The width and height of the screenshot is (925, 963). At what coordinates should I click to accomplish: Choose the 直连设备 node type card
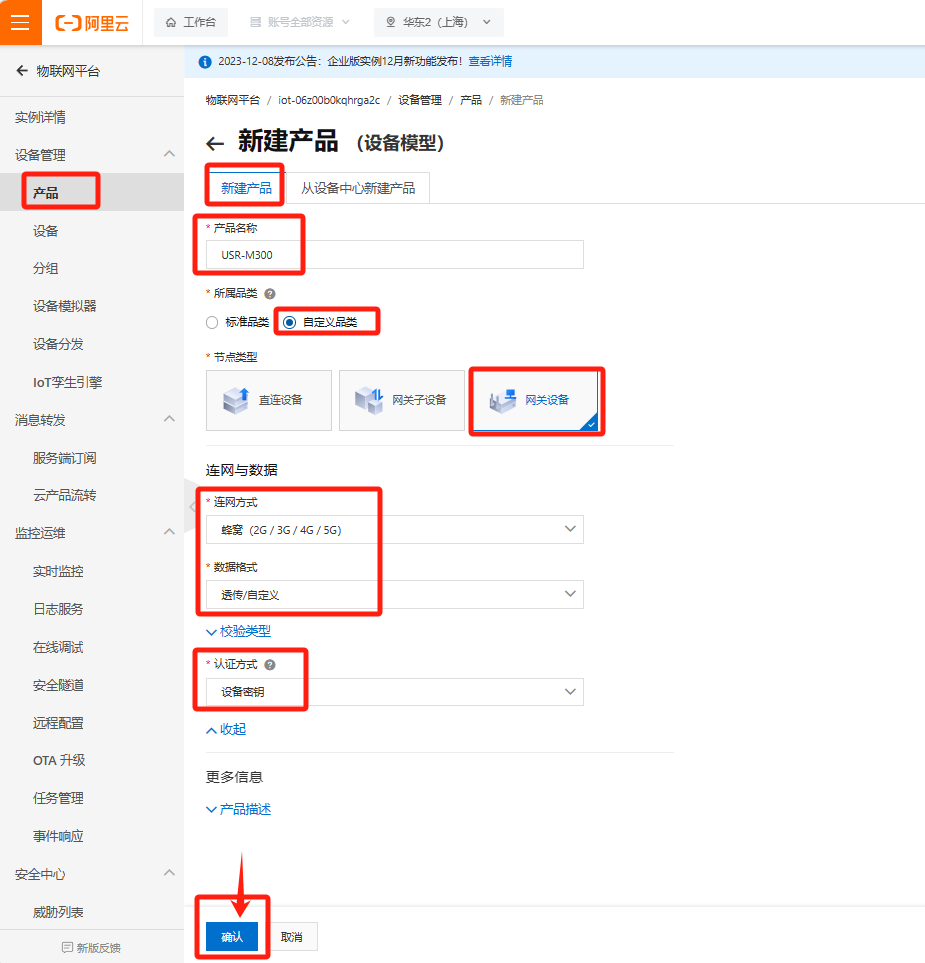tap(268, 400)
